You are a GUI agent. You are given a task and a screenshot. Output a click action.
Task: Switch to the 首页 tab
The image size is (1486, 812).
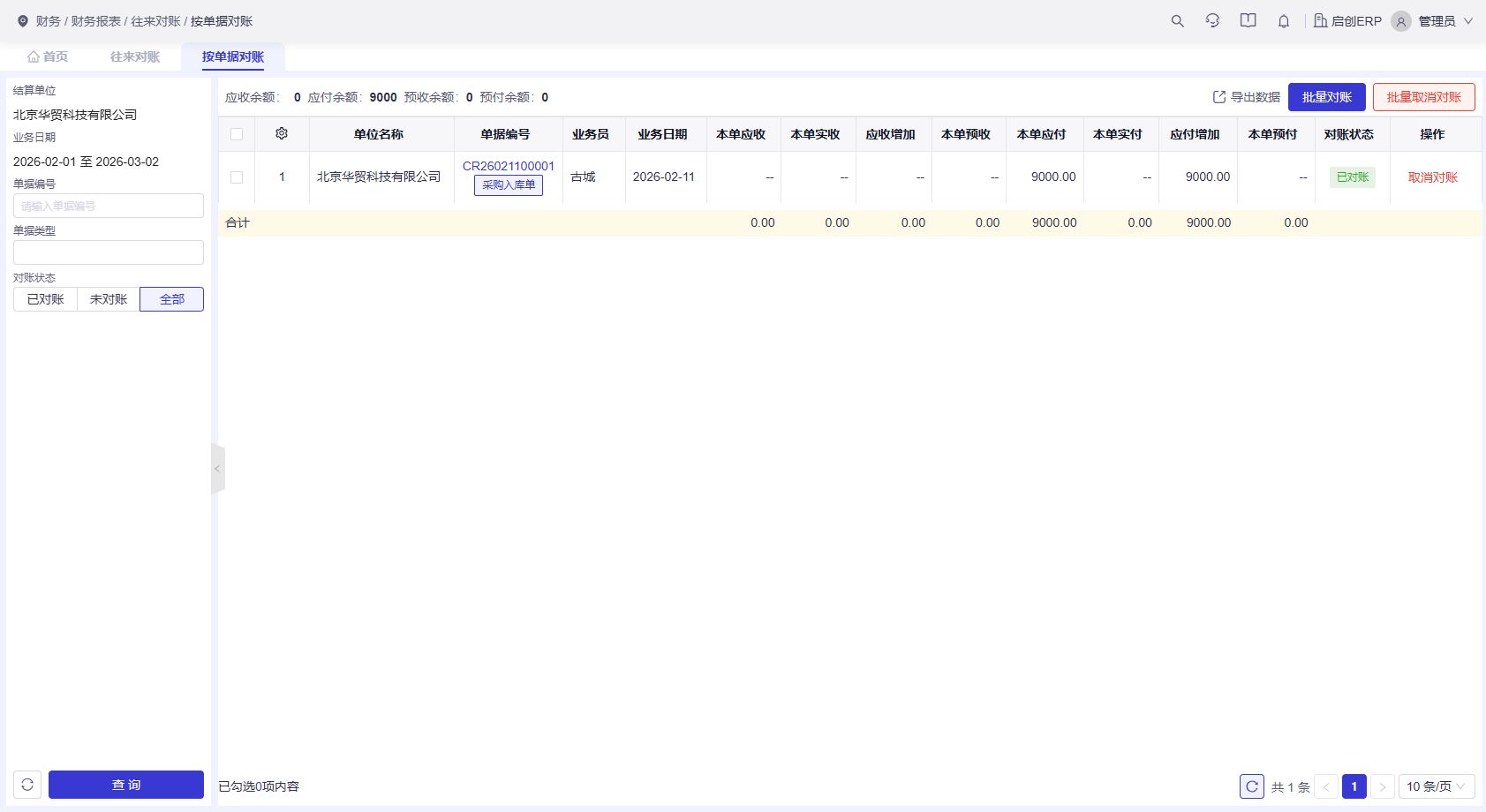point(48,56)
